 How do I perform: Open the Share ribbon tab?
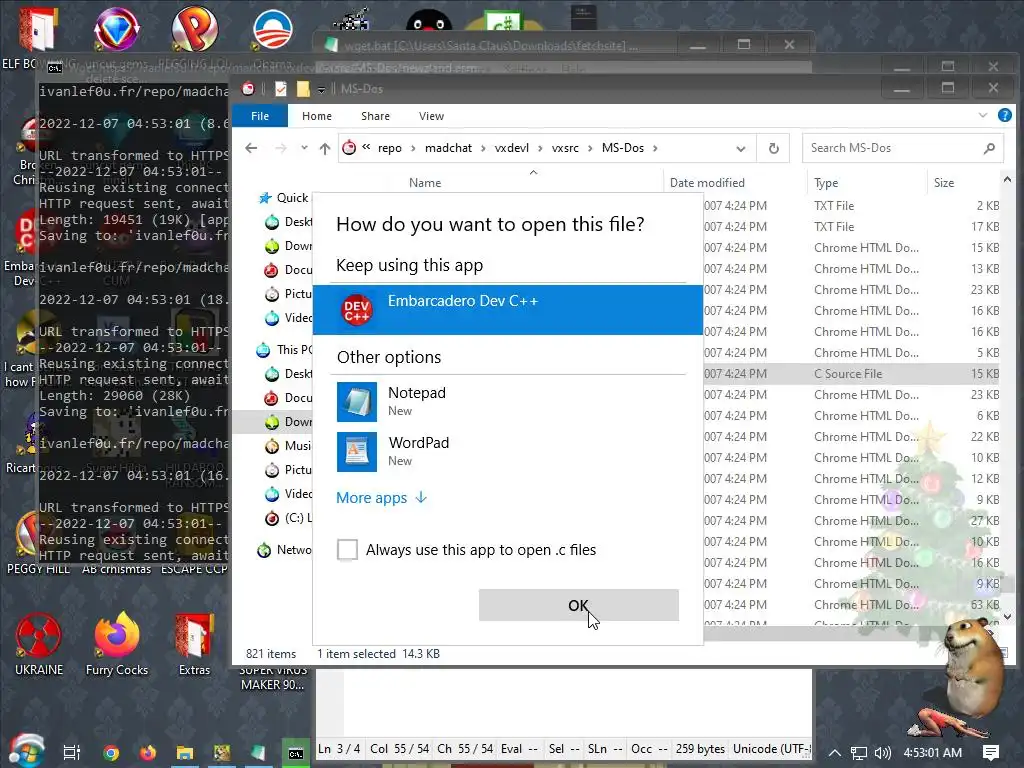point(376,116)
